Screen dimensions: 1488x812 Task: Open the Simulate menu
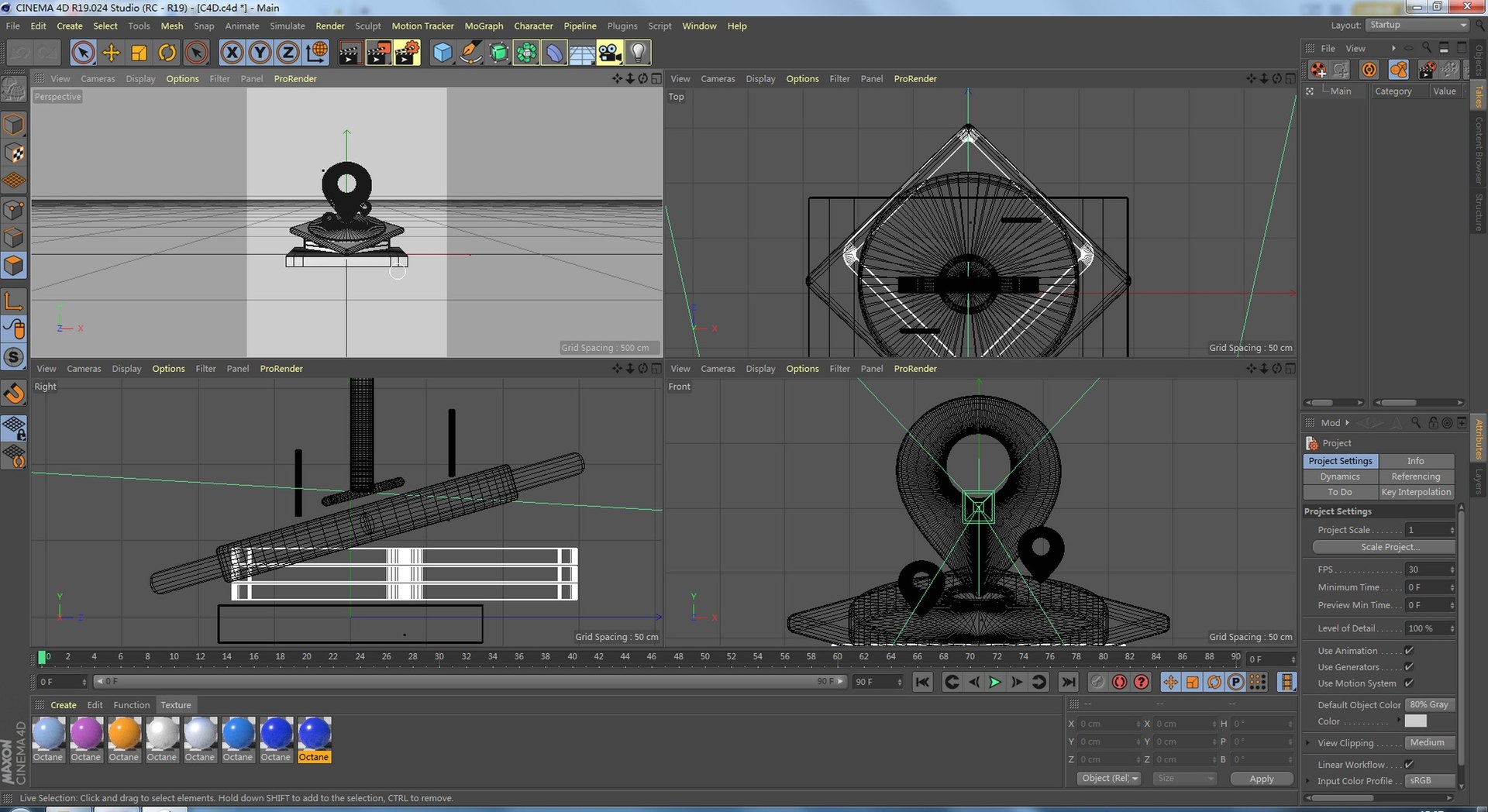point(288,26)
